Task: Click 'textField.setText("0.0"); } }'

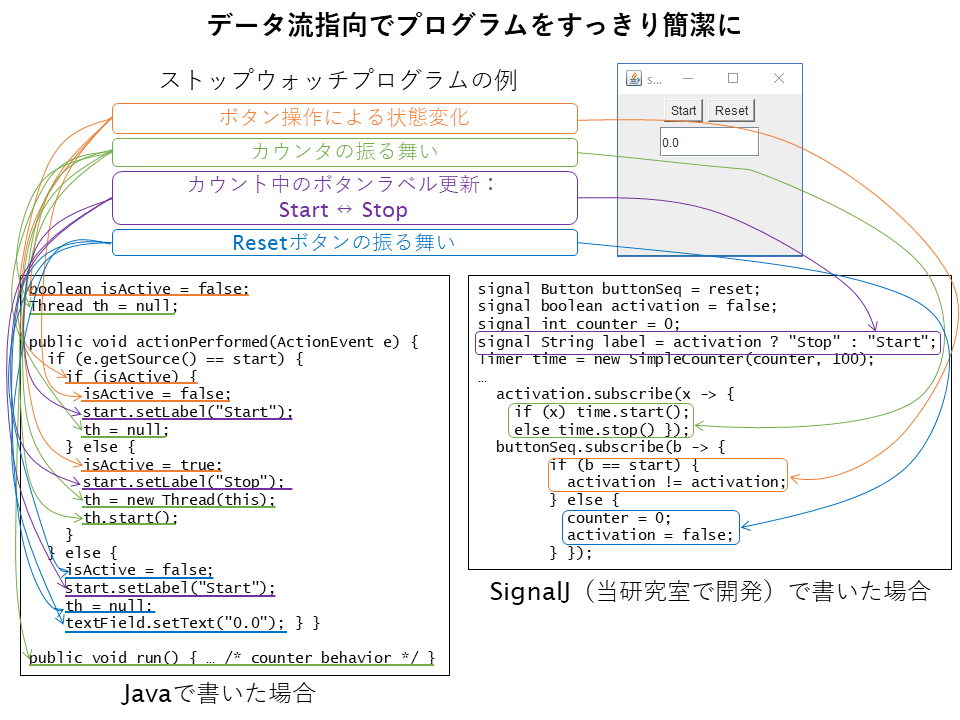Action: coord(192,623)
